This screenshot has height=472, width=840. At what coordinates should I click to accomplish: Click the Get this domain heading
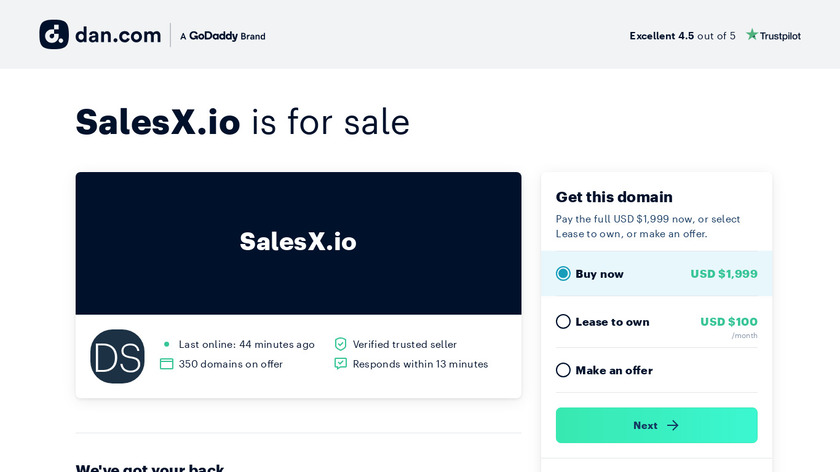coord(614,197)
